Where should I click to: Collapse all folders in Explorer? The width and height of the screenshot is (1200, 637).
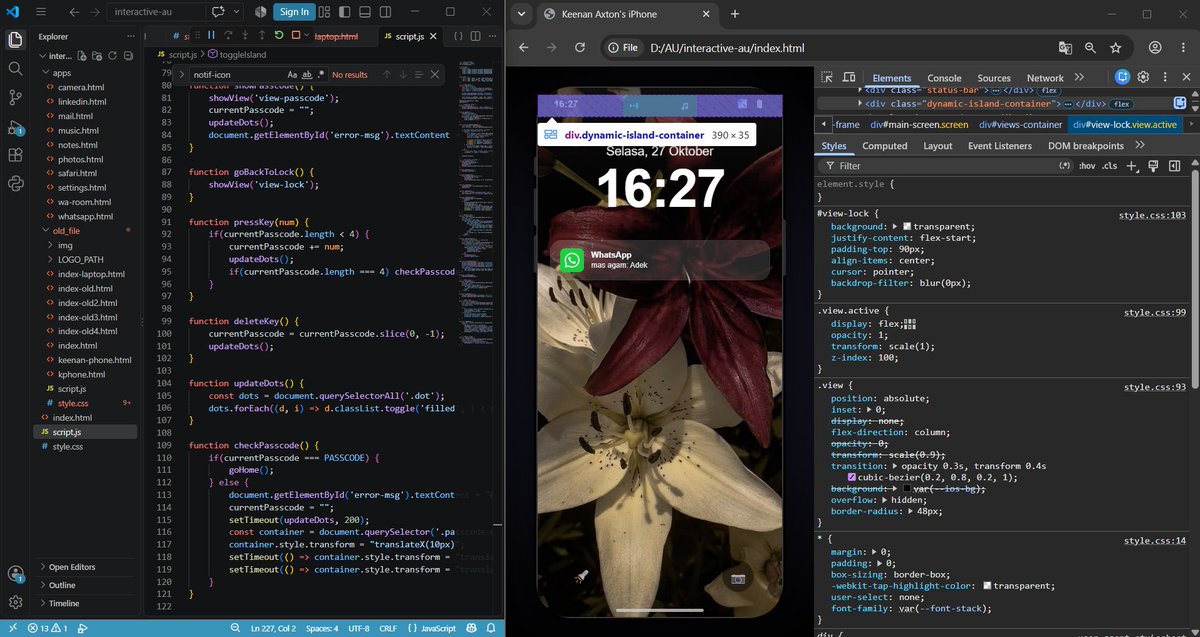point(127,55)
